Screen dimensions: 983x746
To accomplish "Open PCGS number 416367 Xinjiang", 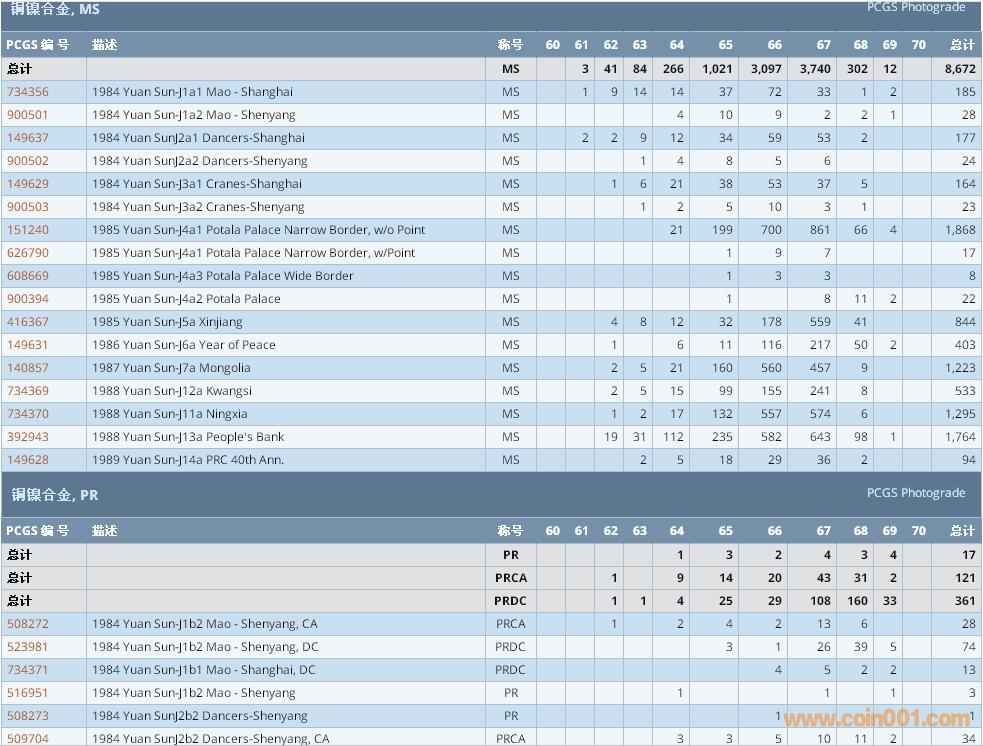I will [28, 322].
